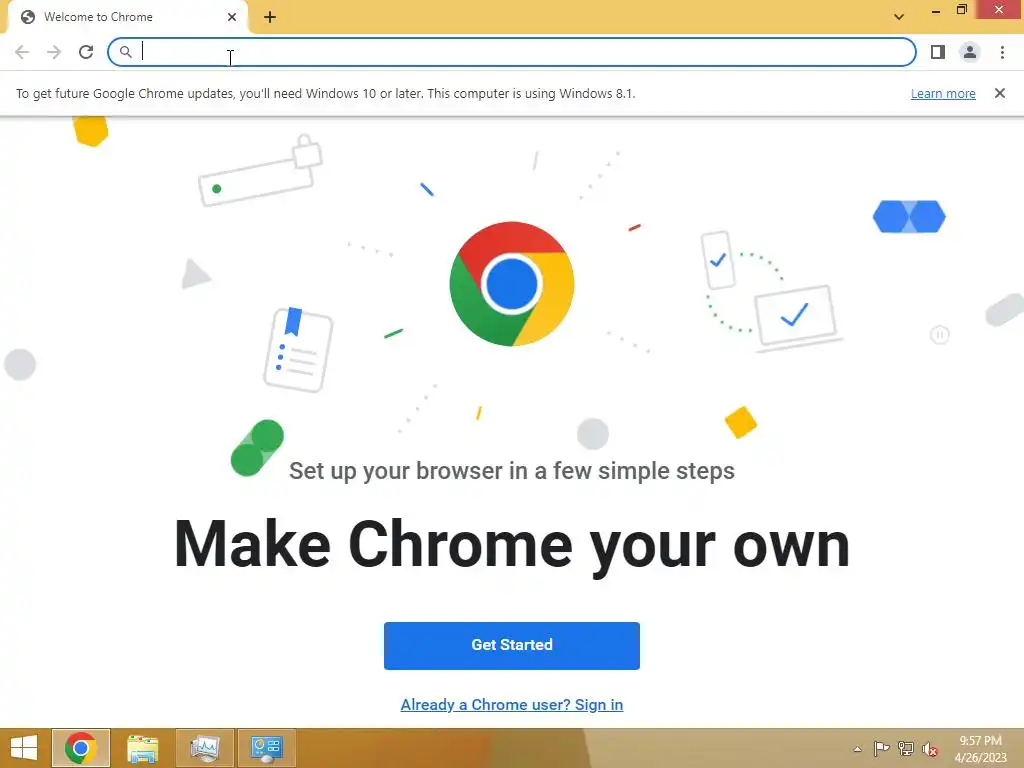Click the muted volume tray icon
Screen dimensions: 1024x768
click(929, 749)
